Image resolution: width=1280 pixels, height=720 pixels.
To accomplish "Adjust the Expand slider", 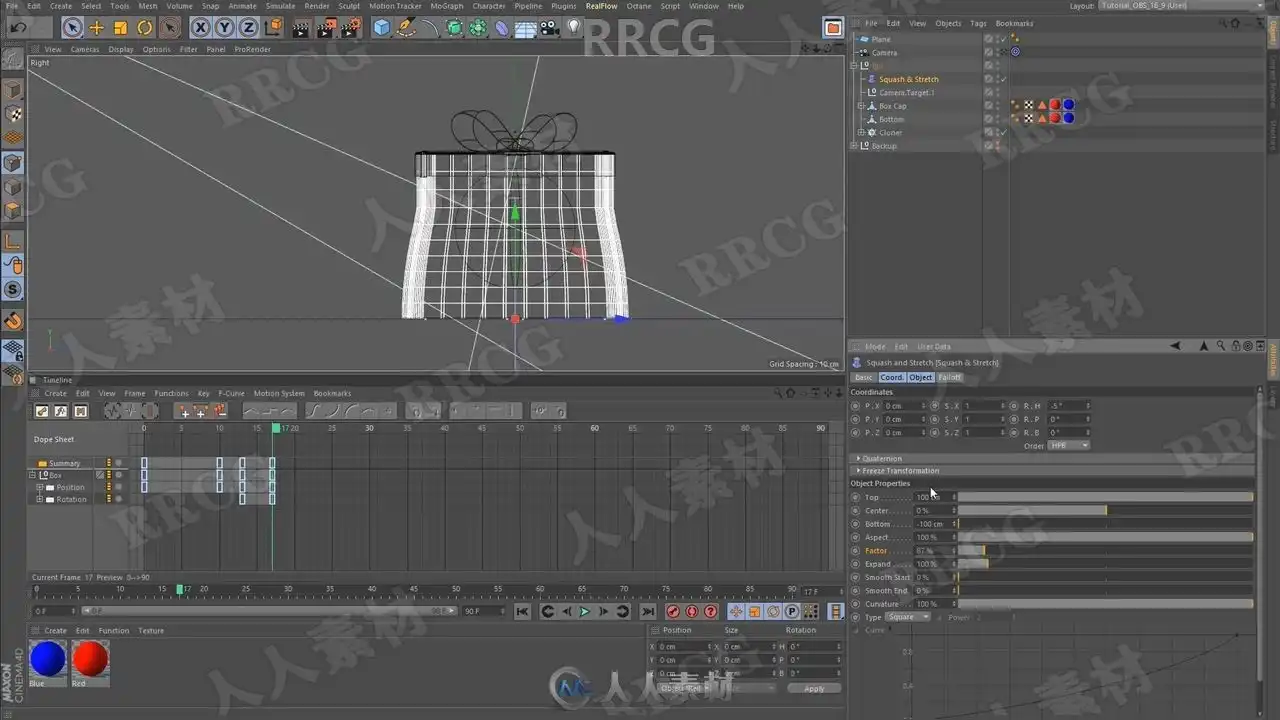I will tap(1106, 564).
